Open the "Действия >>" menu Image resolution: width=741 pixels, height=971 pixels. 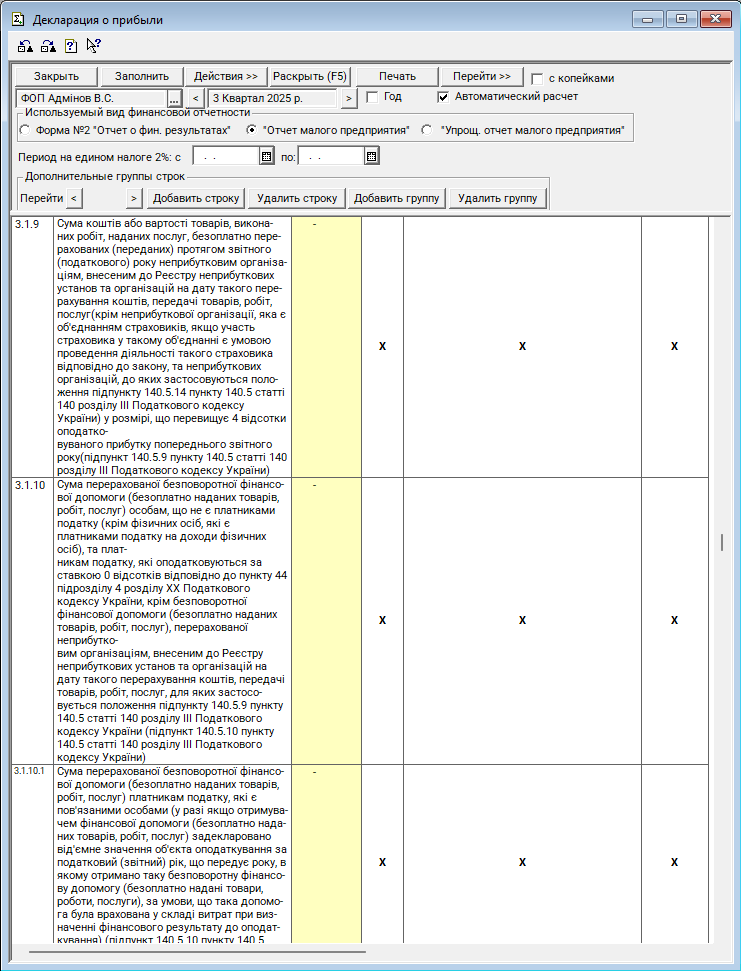click(225, 77)
